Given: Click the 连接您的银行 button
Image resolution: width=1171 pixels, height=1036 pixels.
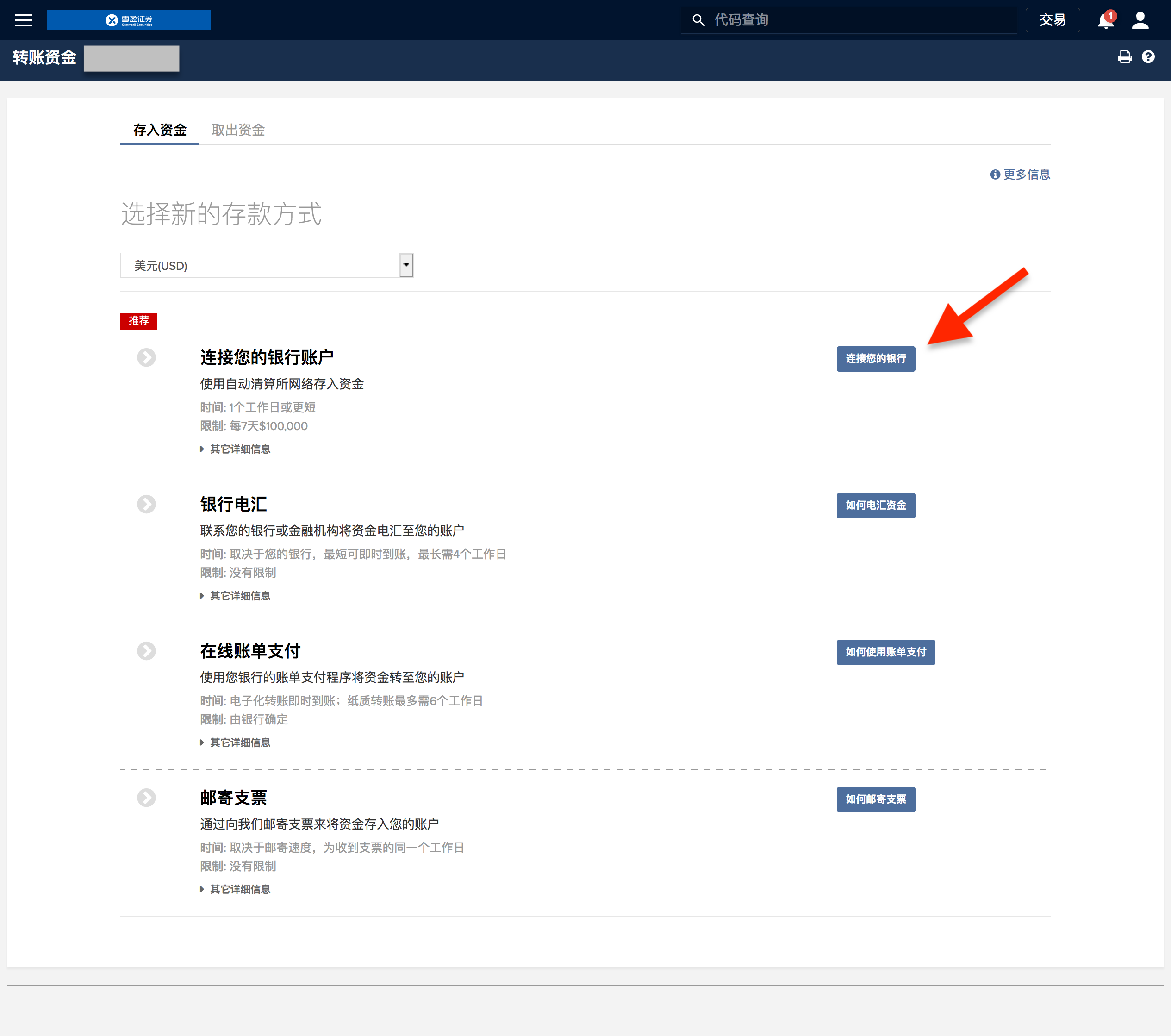Looking at the screenshot, I should (x=875, y=359).
